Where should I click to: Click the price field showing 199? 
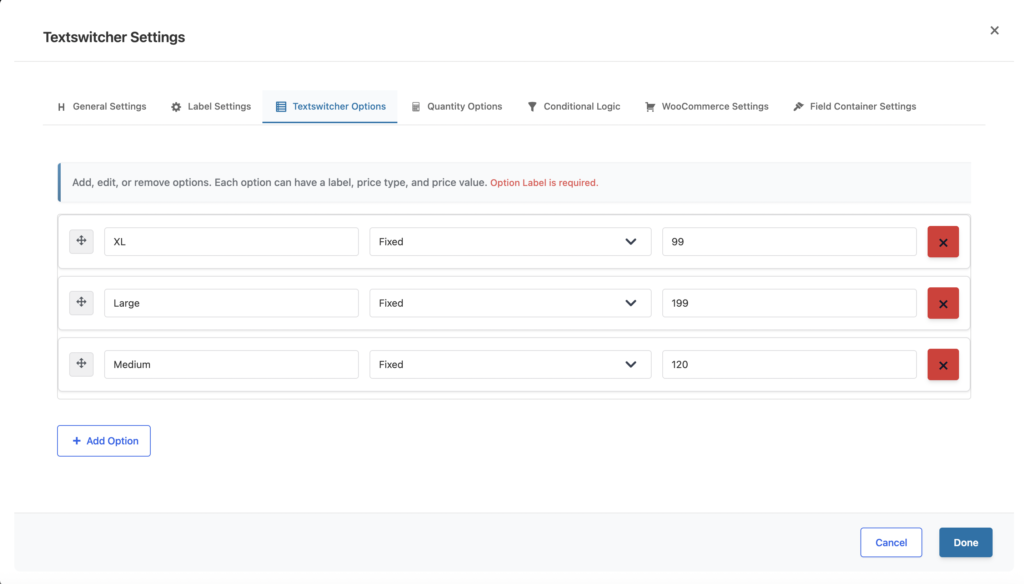788,303
